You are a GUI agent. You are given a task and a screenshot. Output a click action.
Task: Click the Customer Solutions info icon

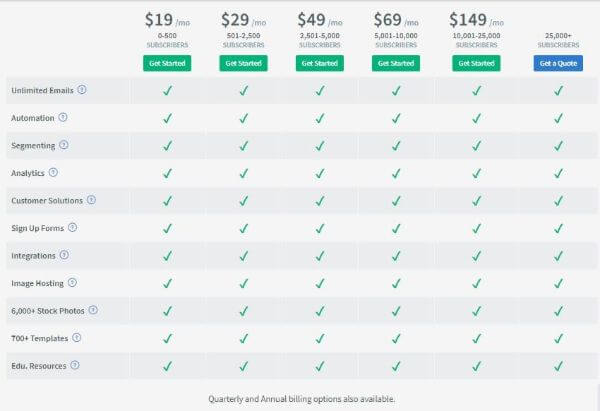[91, 200]
